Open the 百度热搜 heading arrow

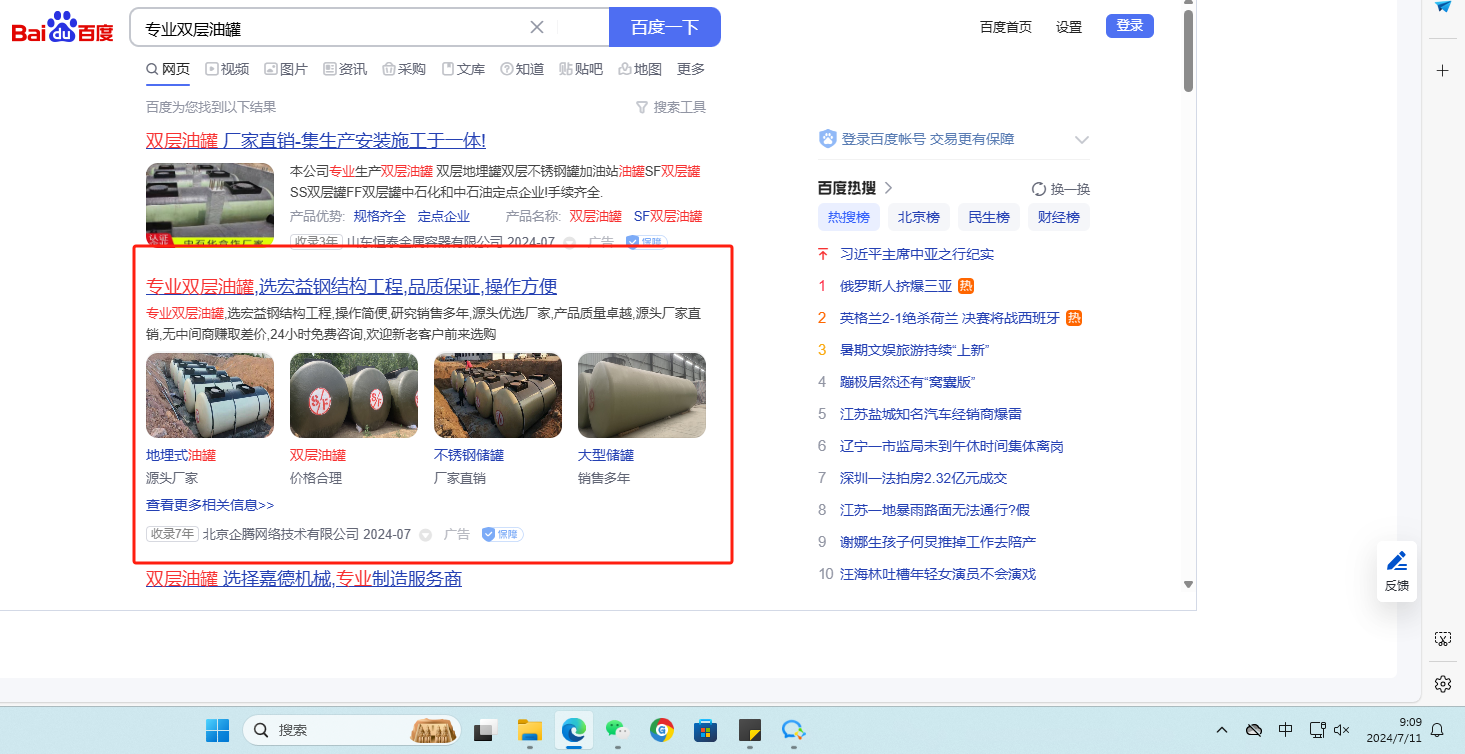tap(888, 188)
